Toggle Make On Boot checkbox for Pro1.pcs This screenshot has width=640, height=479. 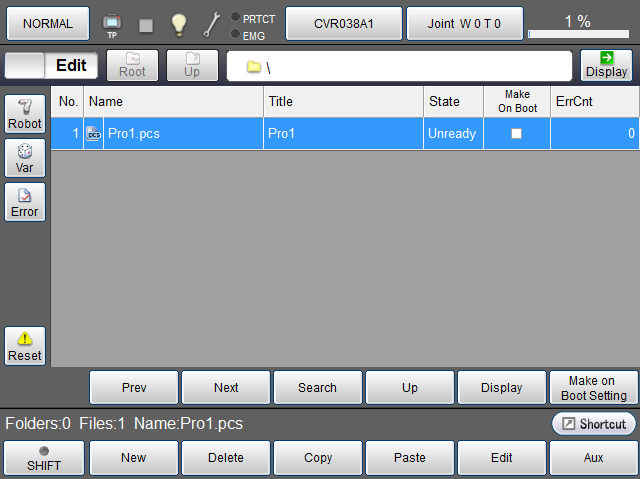(516, 134)
